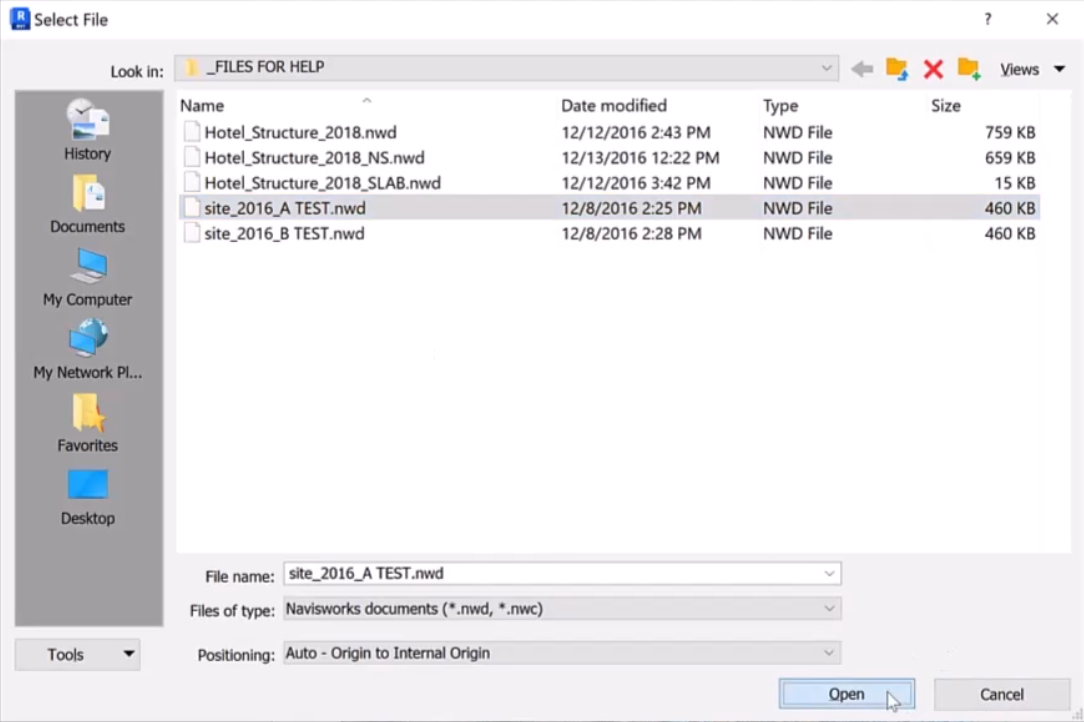
Task: Open My Network Places shortcut
Action: [87, 350]
